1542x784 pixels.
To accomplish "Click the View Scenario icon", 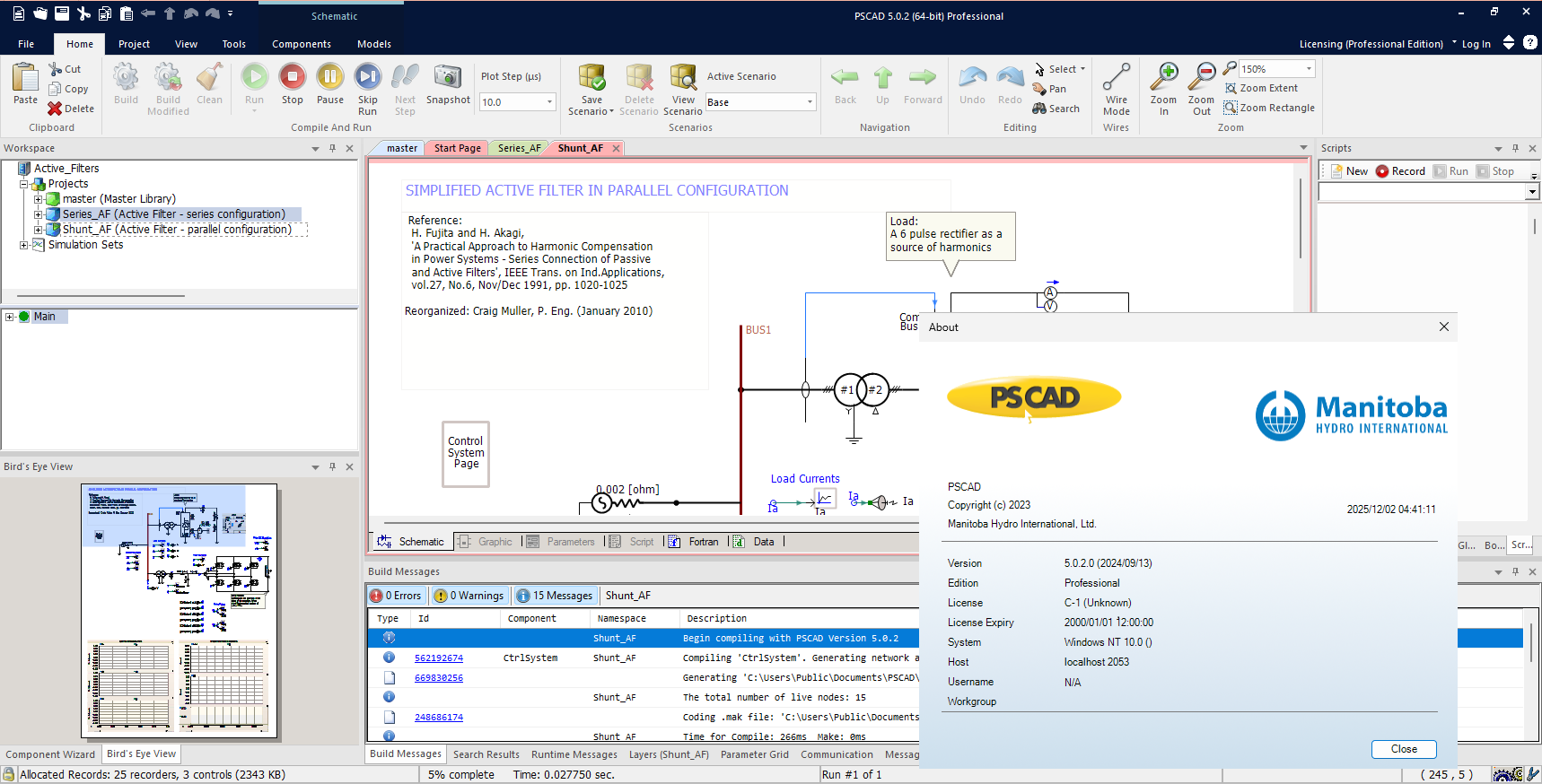I will tap(683, 77).
